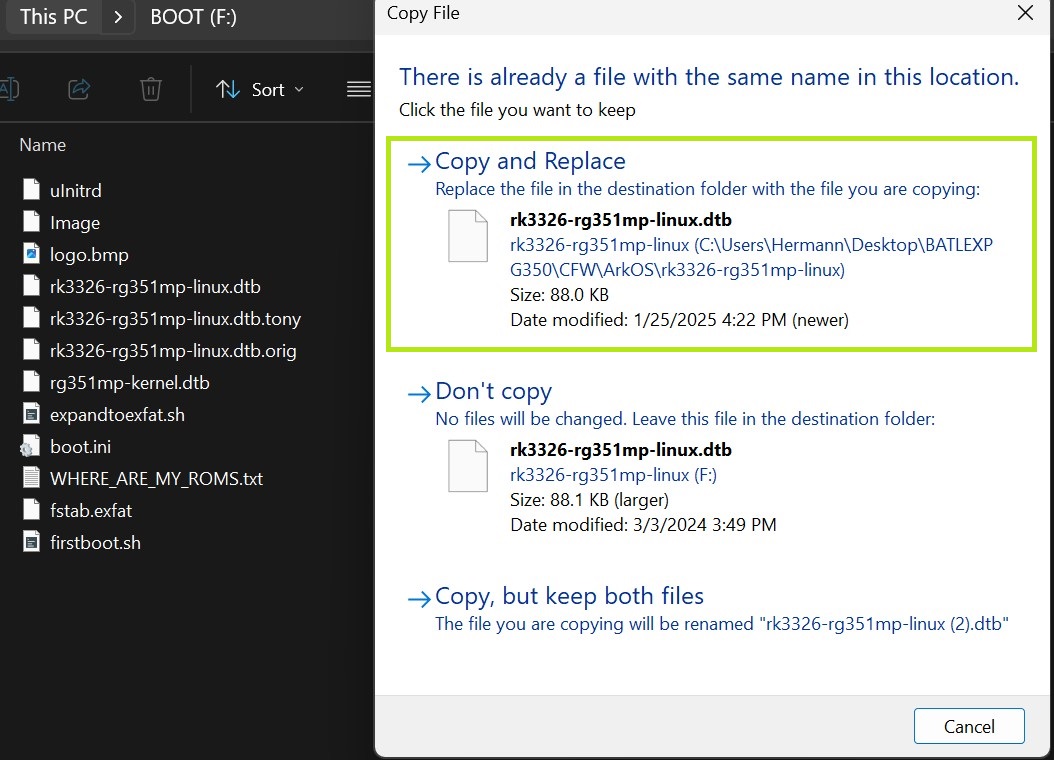Click the Share icon in toolbar
Image resolution: width=1054 pixels, height=760 pixels.
pos(79,90)
